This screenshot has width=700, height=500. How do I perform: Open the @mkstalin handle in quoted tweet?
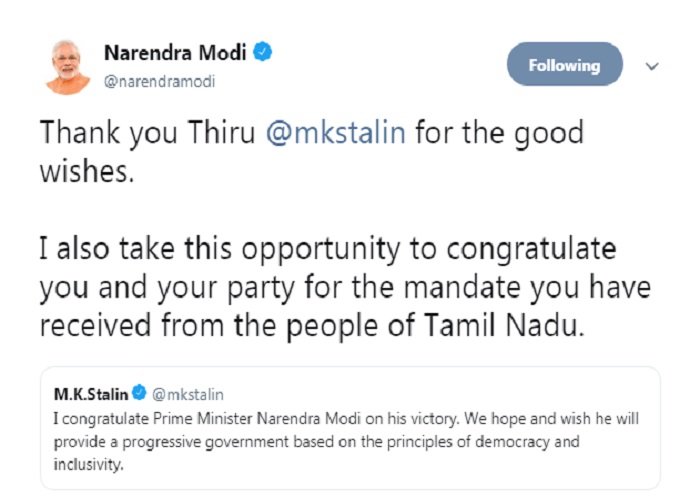(188, 395)
